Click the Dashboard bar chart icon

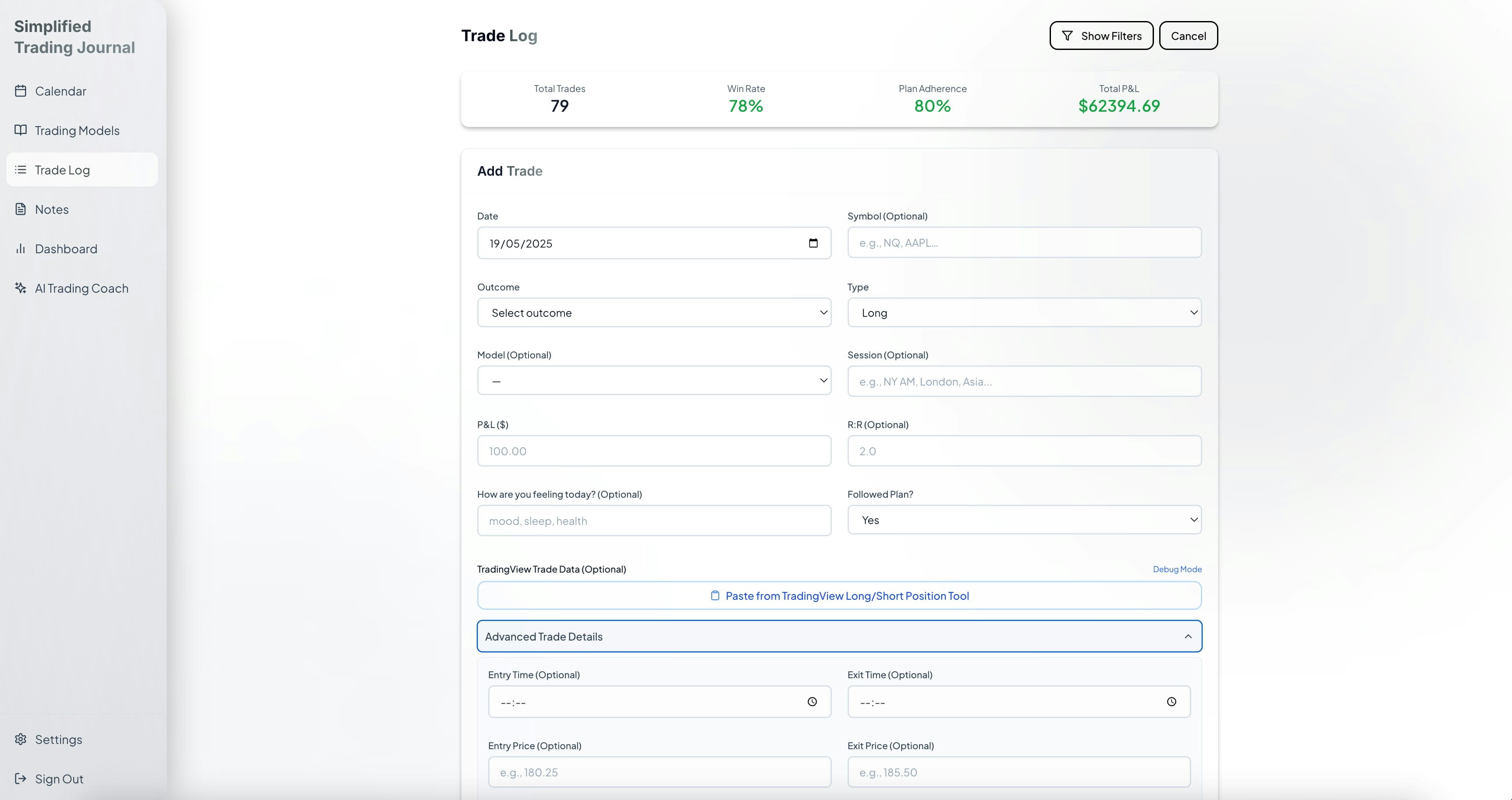[x=21, y=249]
